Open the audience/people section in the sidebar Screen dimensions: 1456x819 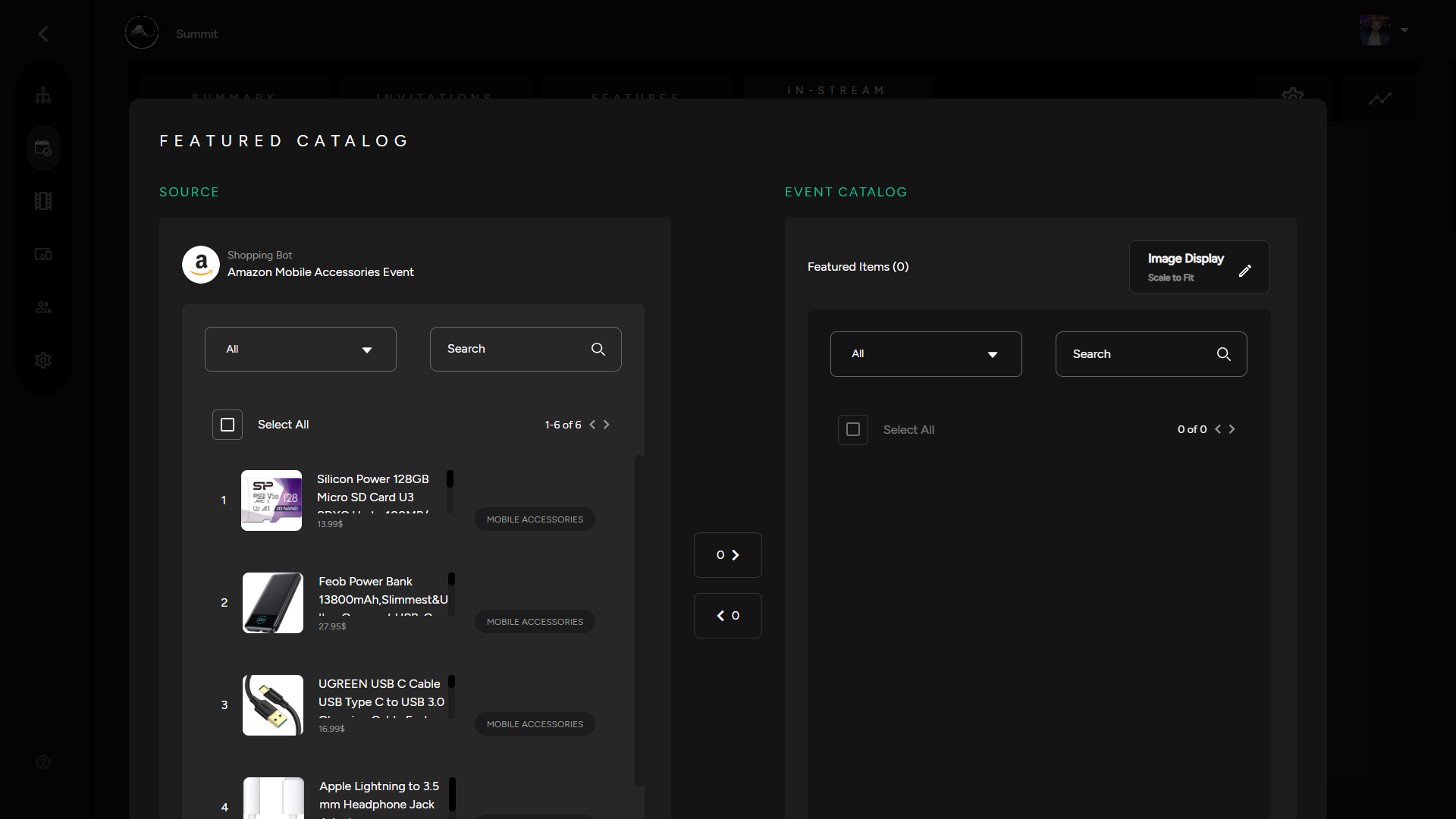pos(43,306)
